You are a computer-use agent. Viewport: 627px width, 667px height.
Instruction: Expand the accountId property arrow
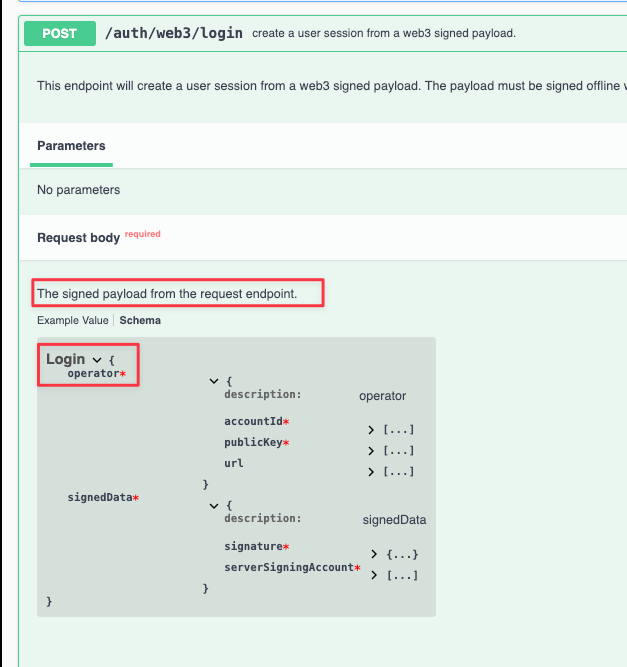372,429
